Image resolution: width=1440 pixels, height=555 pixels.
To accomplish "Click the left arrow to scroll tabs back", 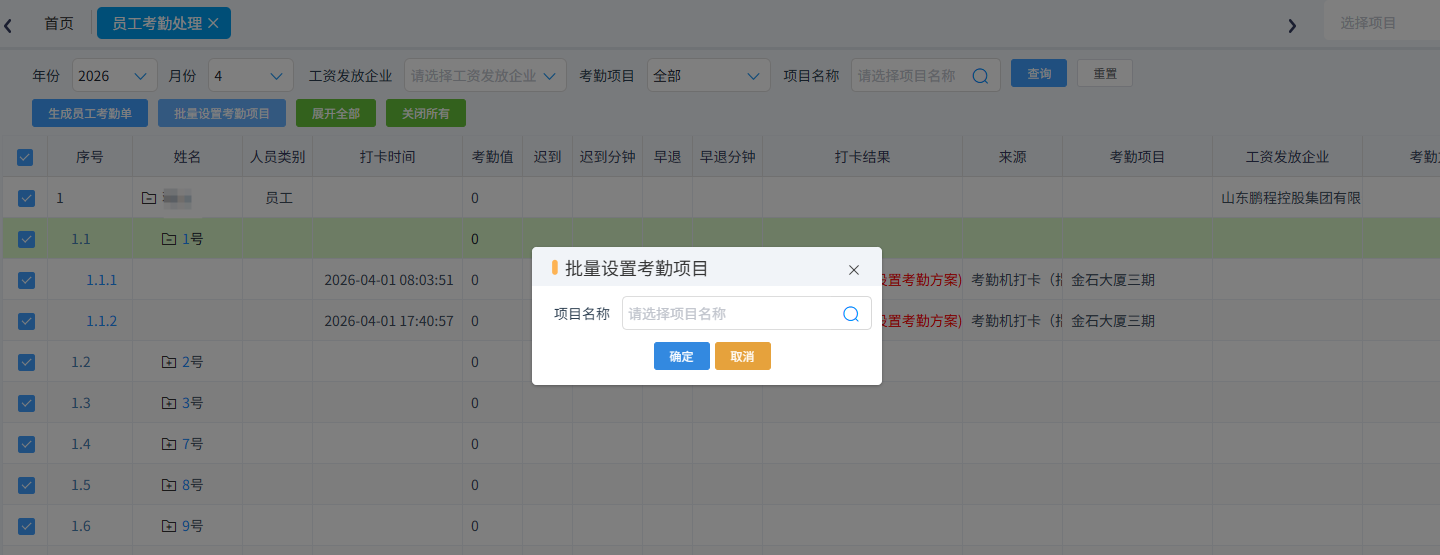I will click(x=8, y=26).
